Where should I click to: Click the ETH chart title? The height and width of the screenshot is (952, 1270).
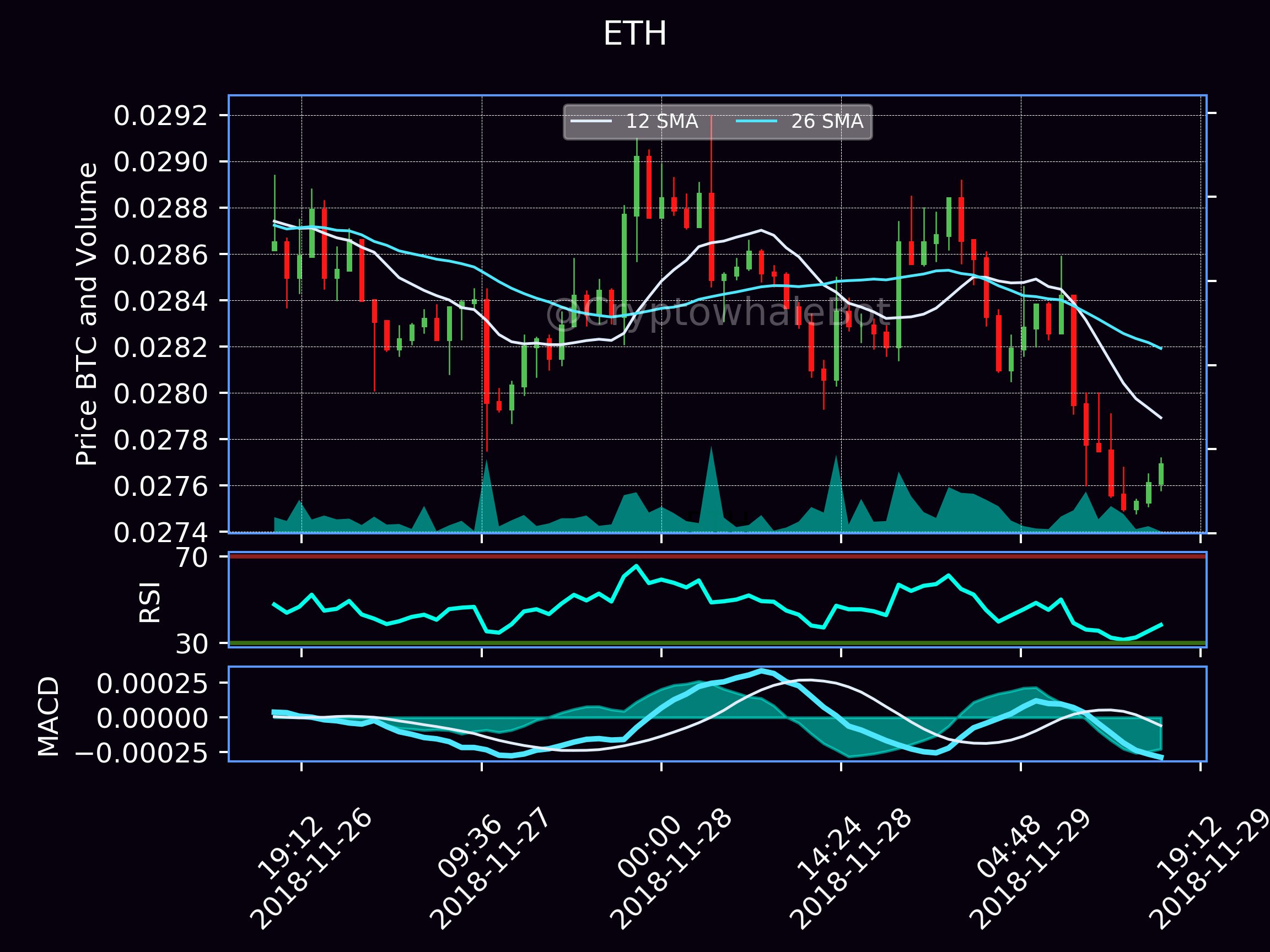point(634,34)
